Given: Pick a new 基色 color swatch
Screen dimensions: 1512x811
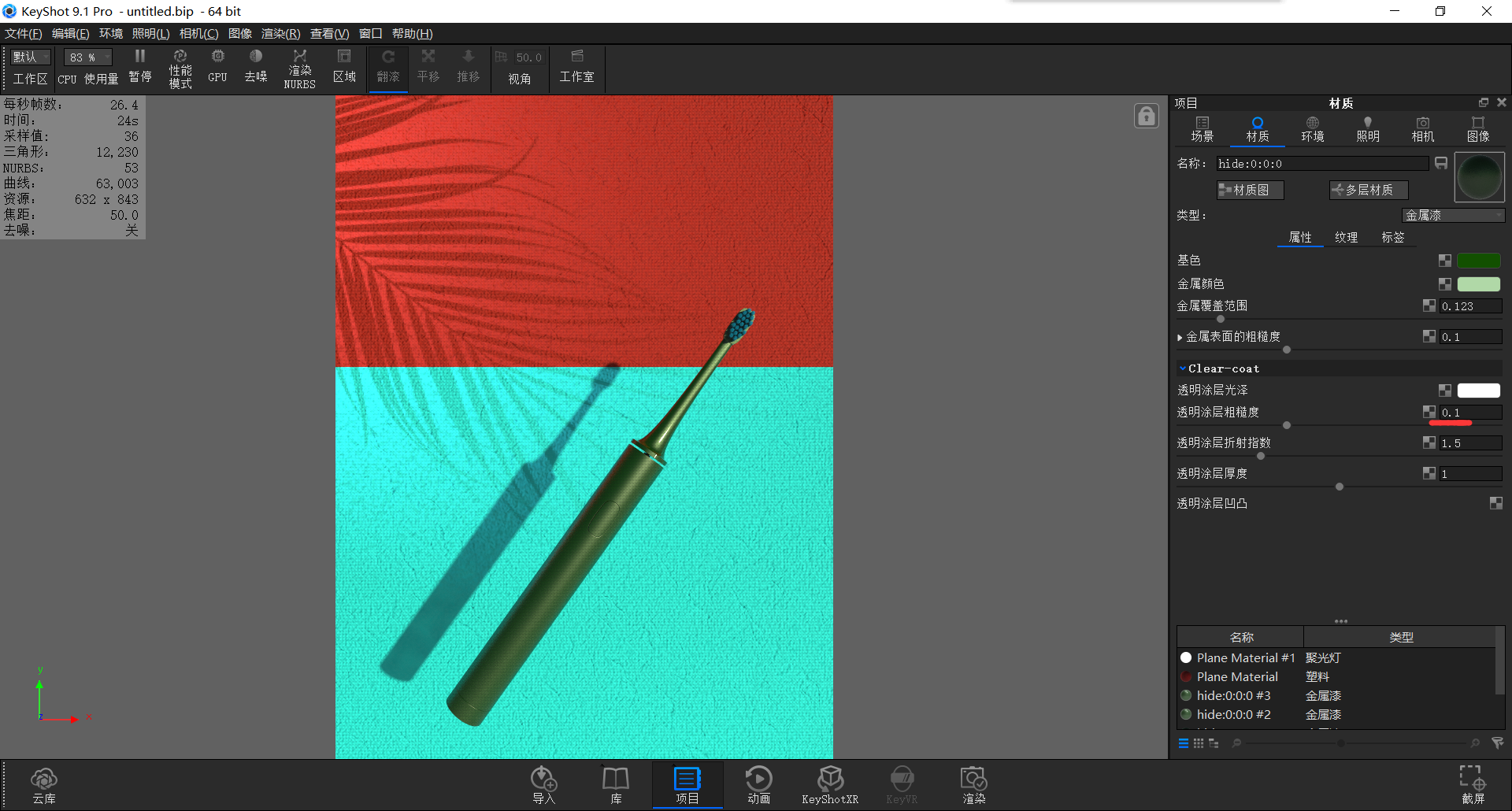Looking at the screenshot, I should pos(1479,261).
